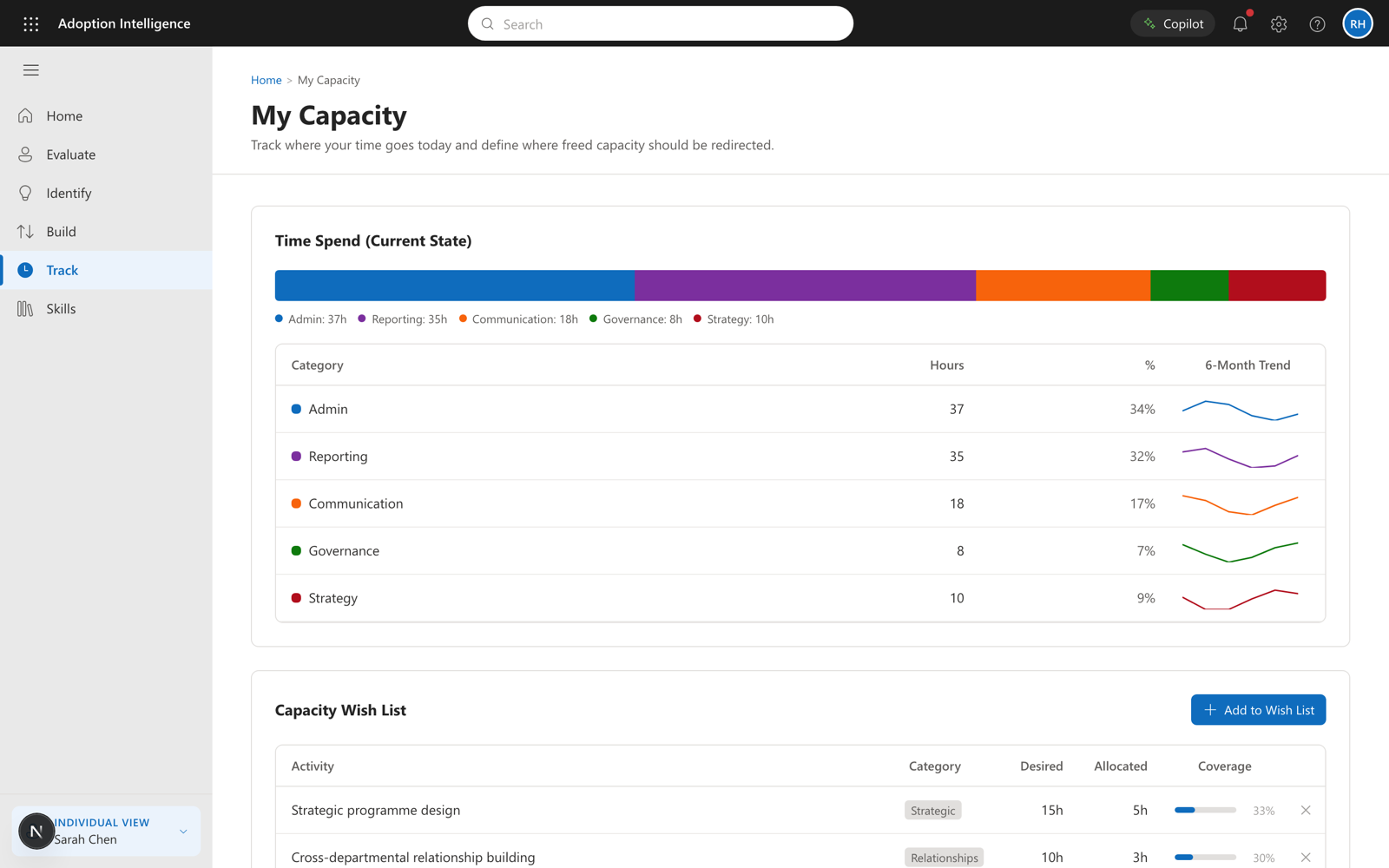Click the Reporting row label

[x=338, y=457]
